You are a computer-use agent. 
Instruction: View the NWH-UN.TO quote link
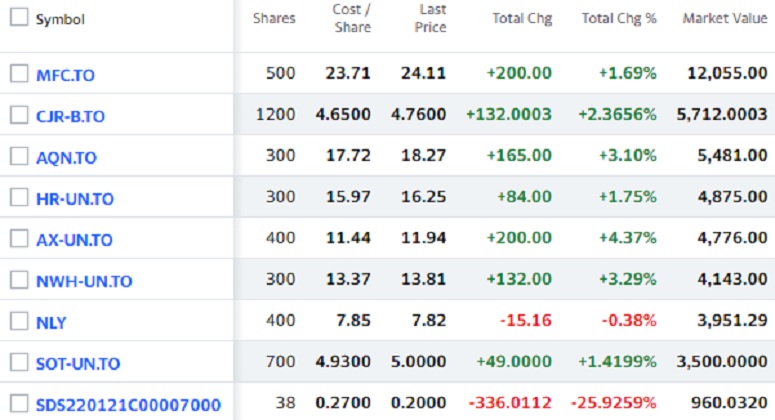point(84,281)
